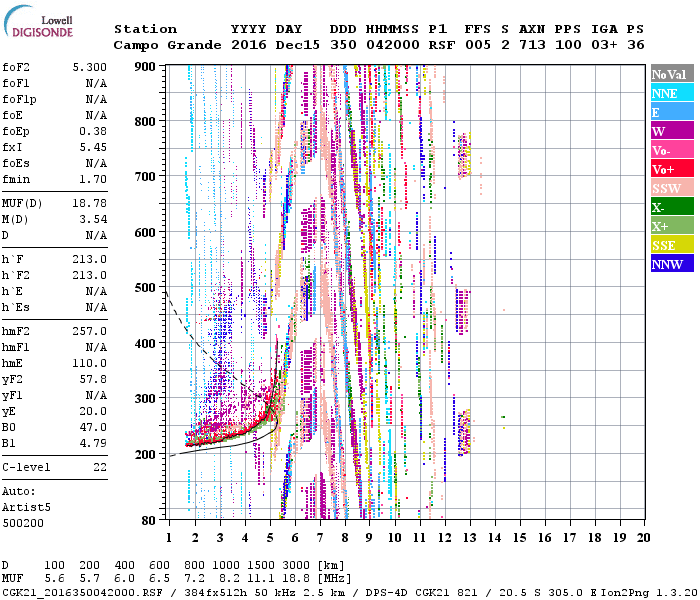Click the MUF(D) value 18.78
Viewport: 700px width, 600px height.
pyautogui.click(x=90, y=203)
